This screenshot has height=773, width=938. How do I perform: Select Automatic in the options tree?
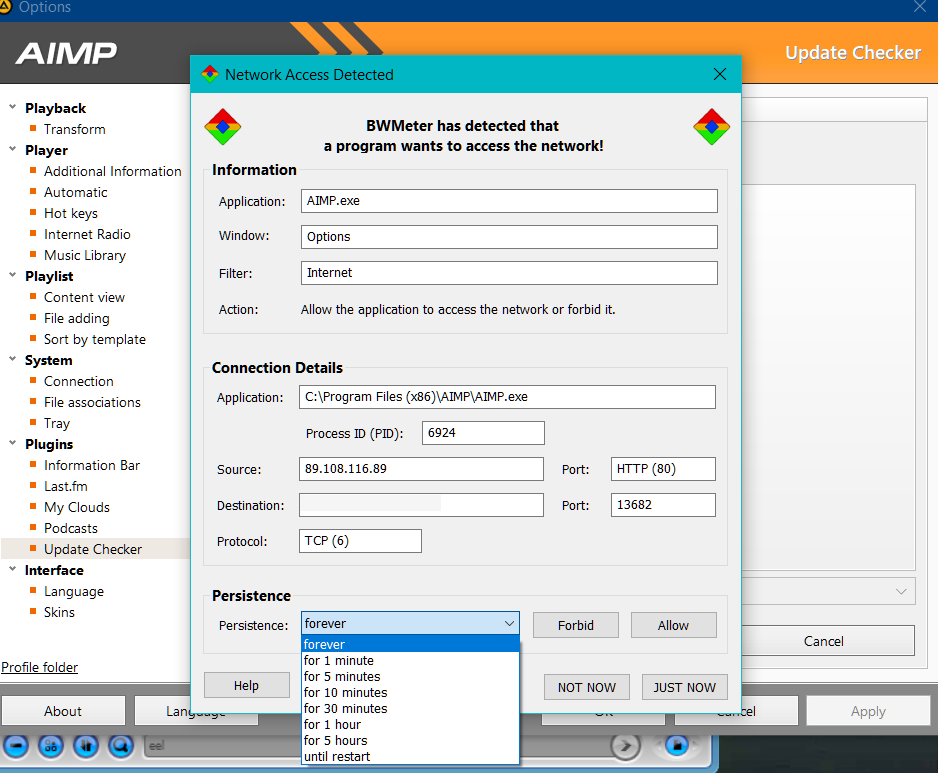click(75, 192)
